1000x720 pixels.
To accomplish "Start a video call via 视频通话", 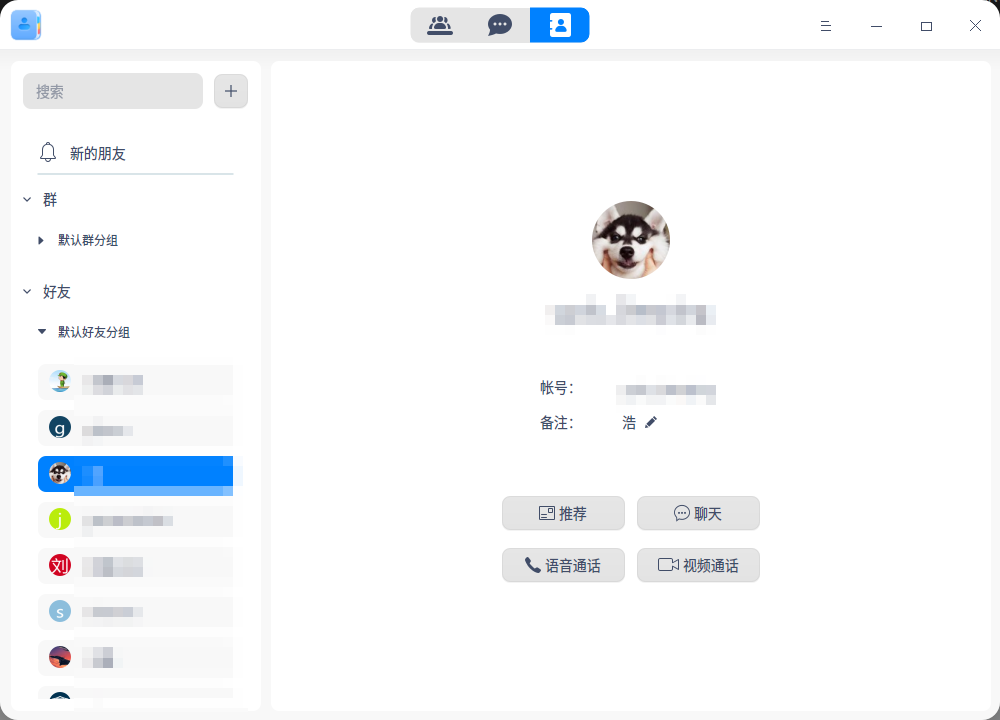I will click(x=698, y=565).
